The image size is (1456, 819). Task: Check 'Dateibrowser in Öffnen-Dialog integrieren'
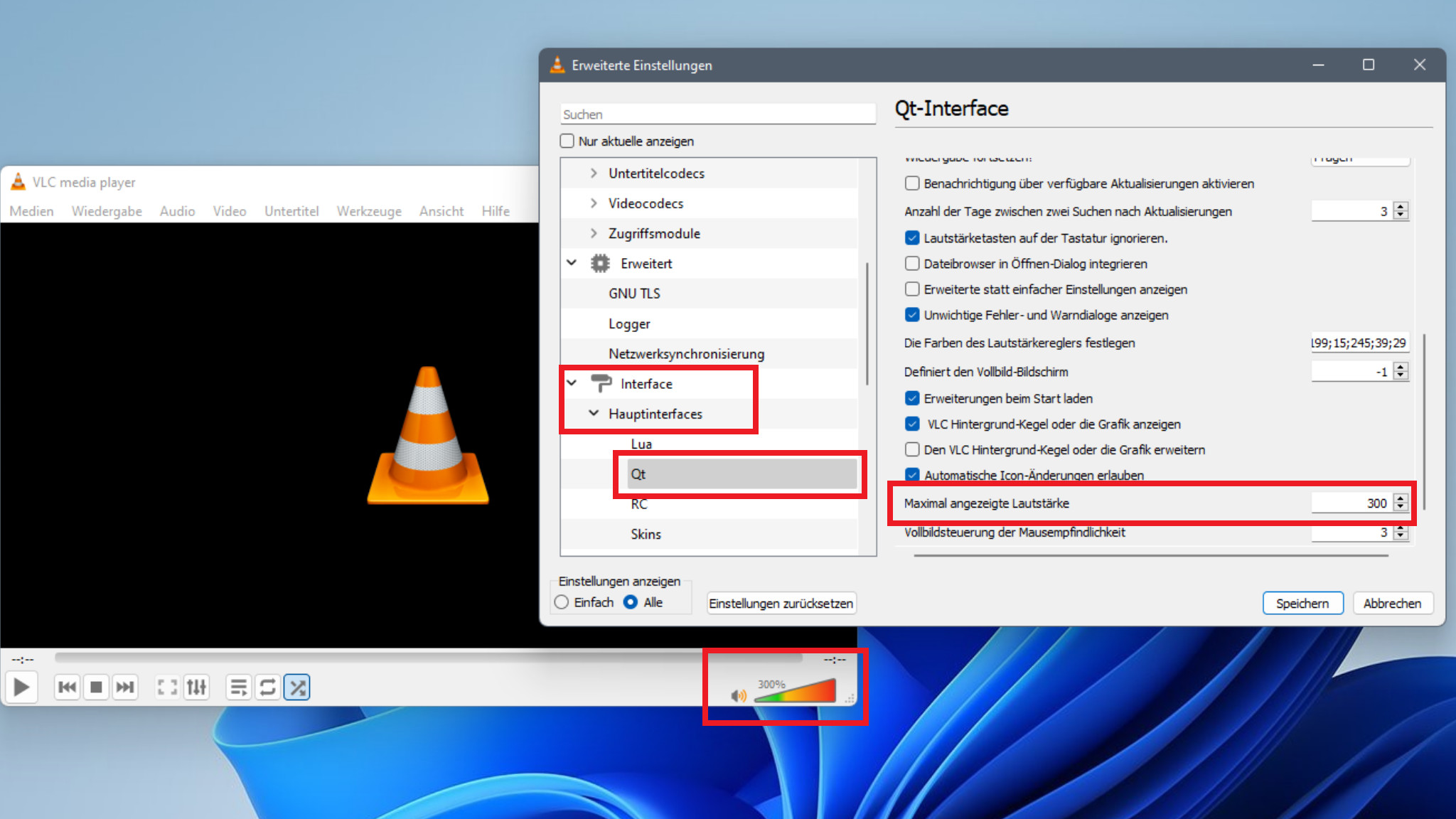[x=912, y=264]
